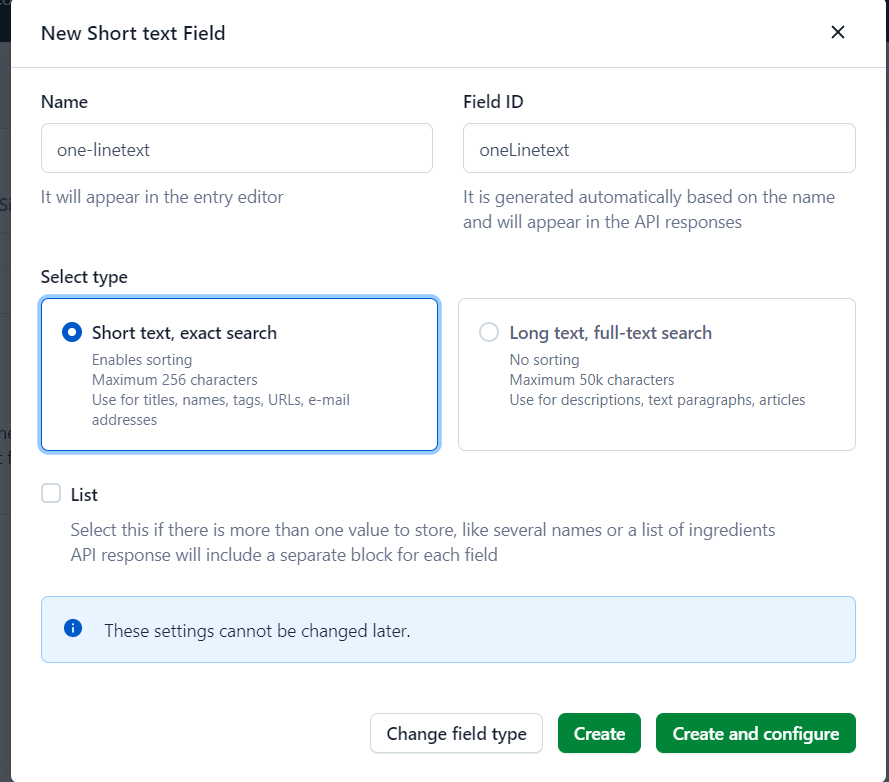Click the Field ID input with oneLinetext
Screen dimensions: 889x782
(x=658, y=149)
